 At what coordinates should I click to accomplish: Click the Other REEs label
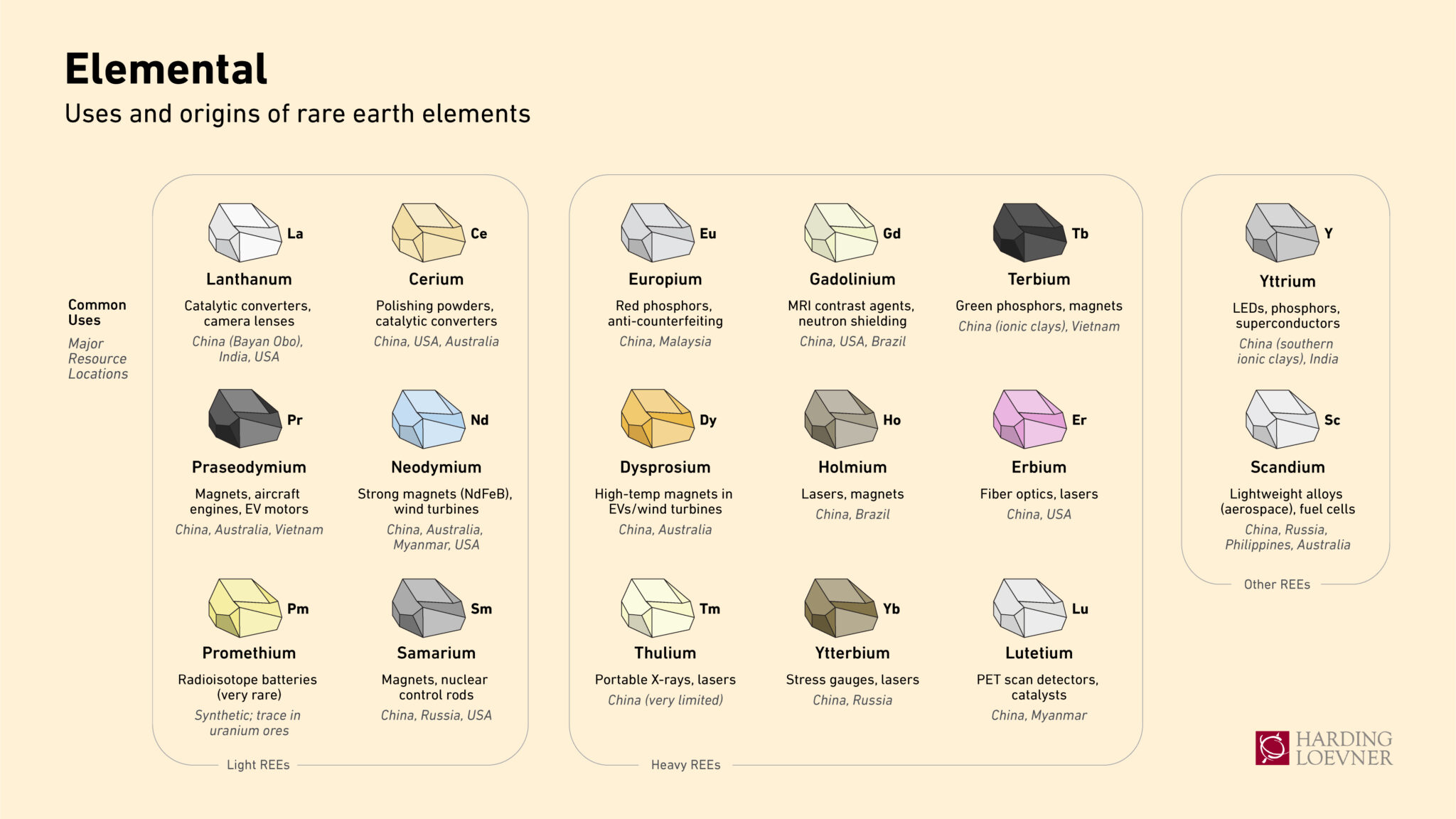pyautogui.click(x=1278, y=584)
